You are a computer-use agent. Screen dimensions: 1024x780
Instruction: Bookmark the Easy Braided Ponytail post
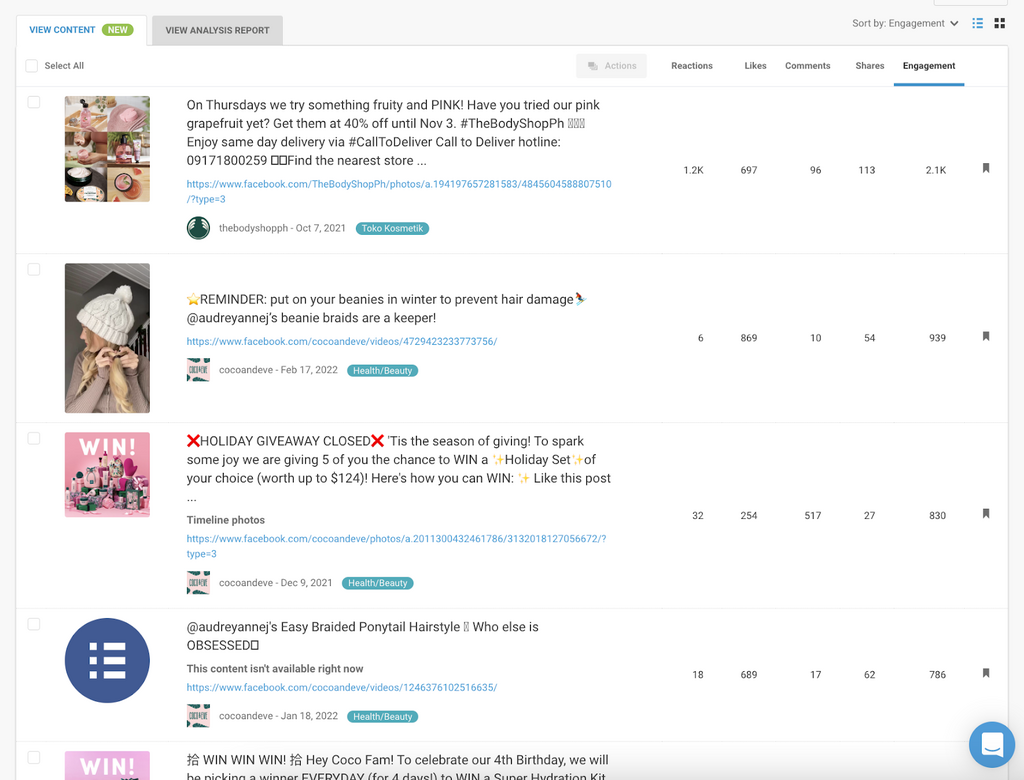click(x=986, y=673)
